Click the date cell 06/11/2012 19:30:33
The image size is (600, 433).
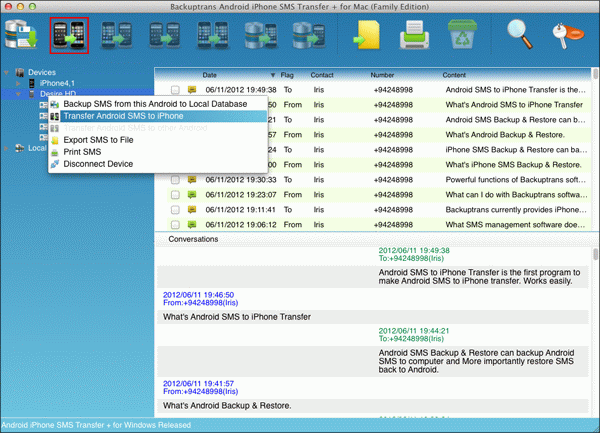coord(241,180)
